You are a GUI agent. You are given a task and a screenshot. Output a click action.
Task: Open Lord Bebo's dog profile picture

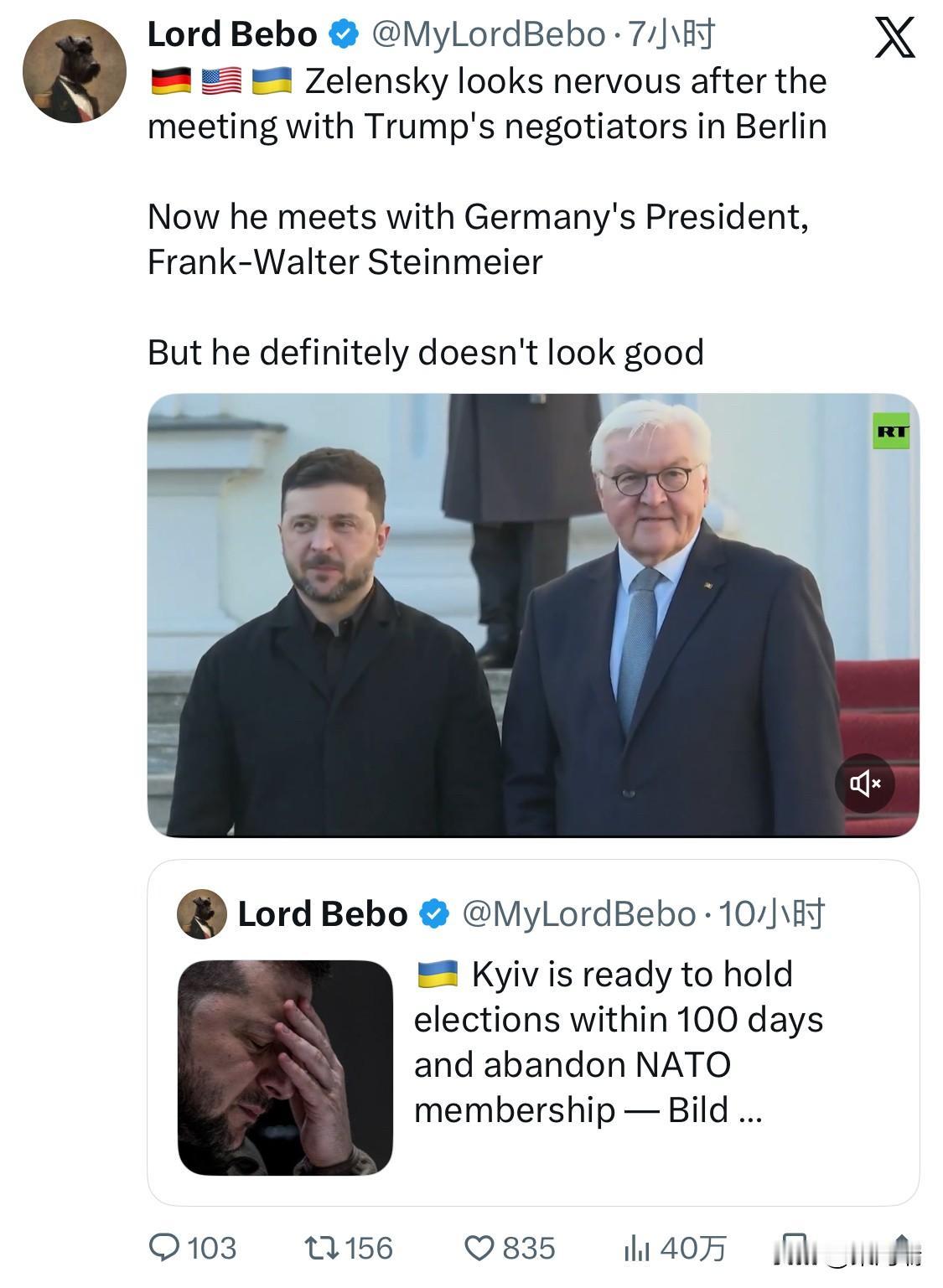pos(74,71)
